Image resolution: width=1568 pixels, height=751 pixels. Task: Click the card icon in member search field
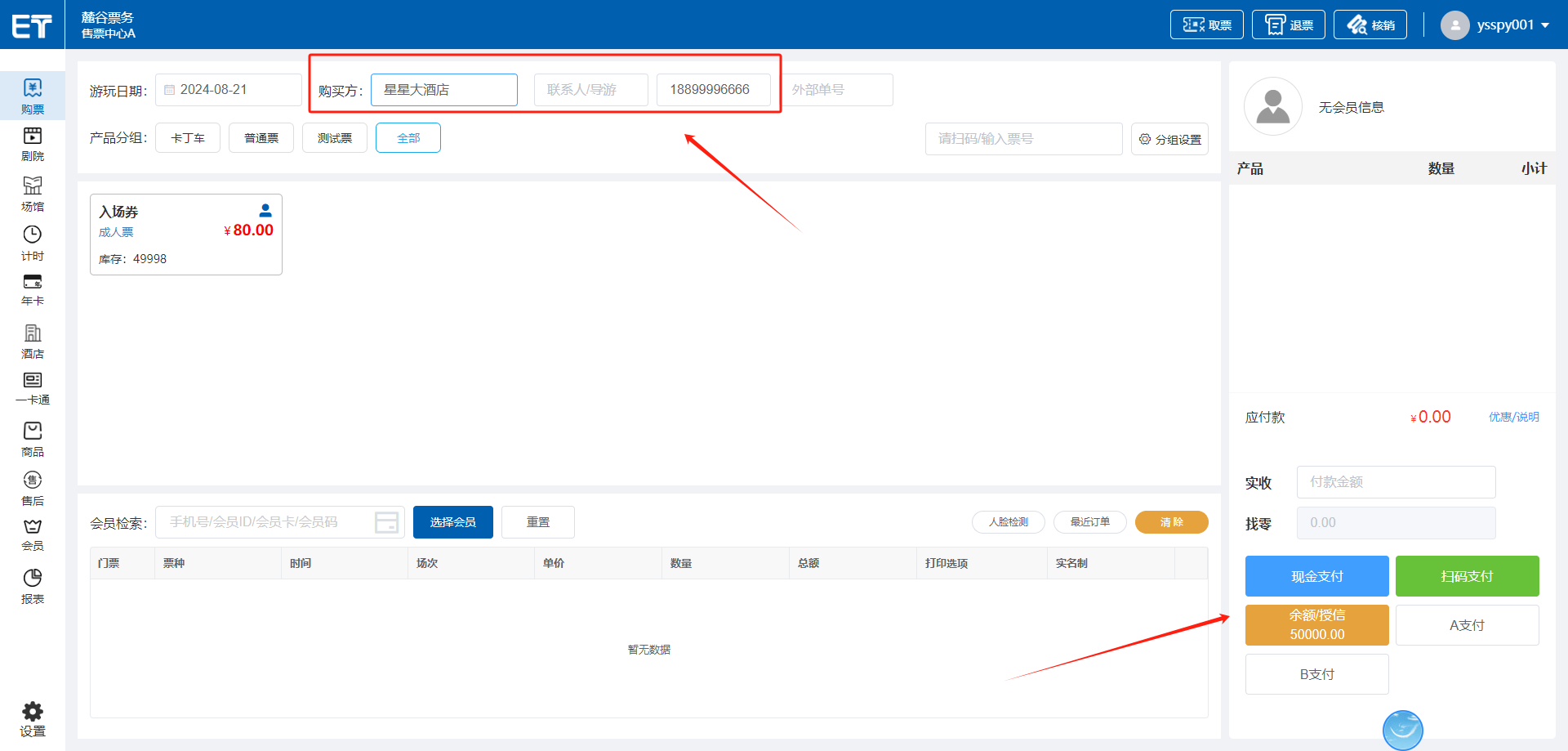[386, 522]
